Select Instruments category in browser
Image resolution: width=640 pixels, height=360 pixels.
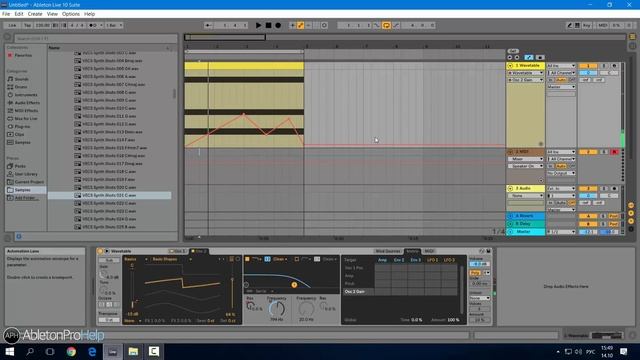pyautogui.click(x=26, y=95)
